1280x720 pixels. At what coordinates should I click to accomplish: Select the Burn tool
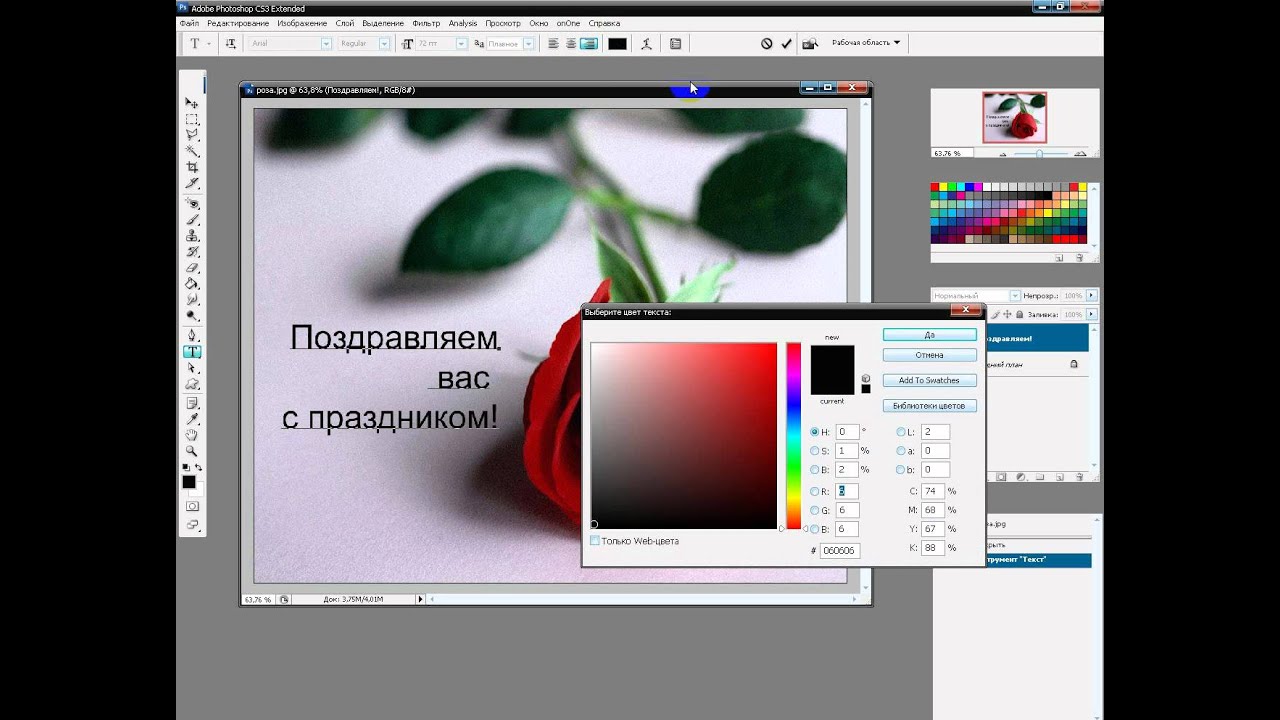pyautogui.click(x=191, y=316)
